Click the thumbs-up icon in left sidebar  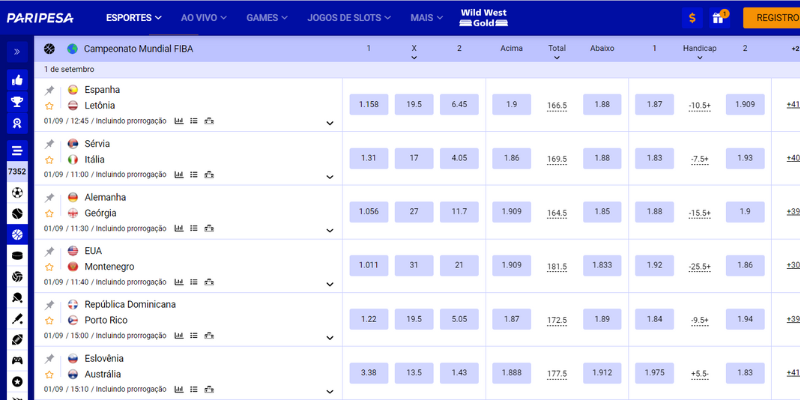(x=17, y=80)
